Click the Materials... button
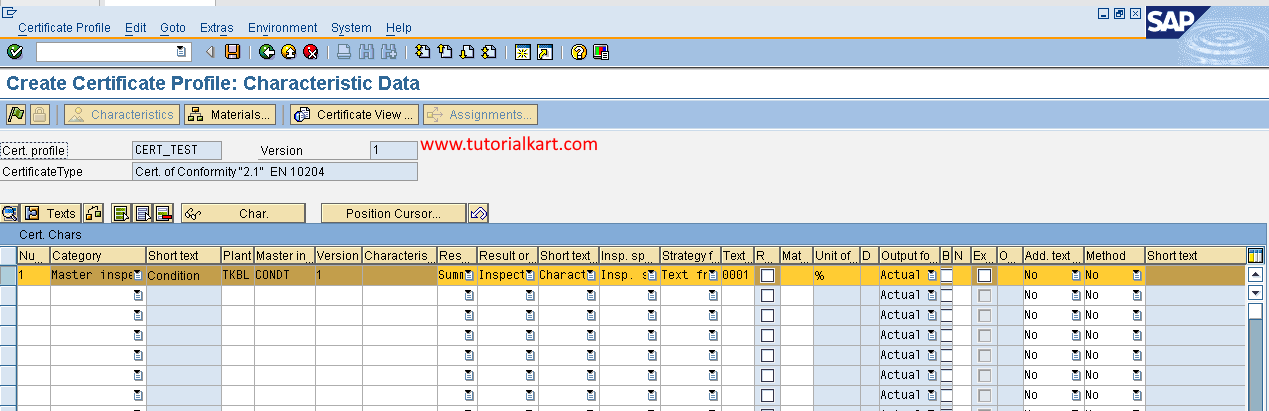The width and height of the screenshot is (1269, 411). point(230,115)
